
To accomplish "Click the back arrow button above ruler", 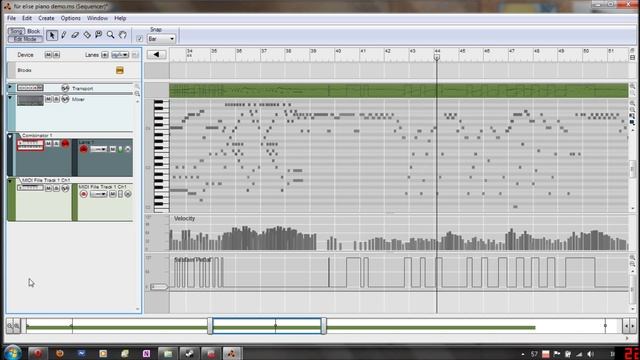I will click(156, 54).
